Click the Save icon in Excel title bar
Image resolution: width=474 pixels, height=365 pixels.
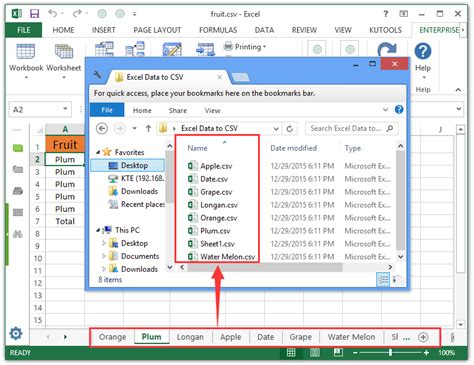pyautogui.click(x=34, y=14)
